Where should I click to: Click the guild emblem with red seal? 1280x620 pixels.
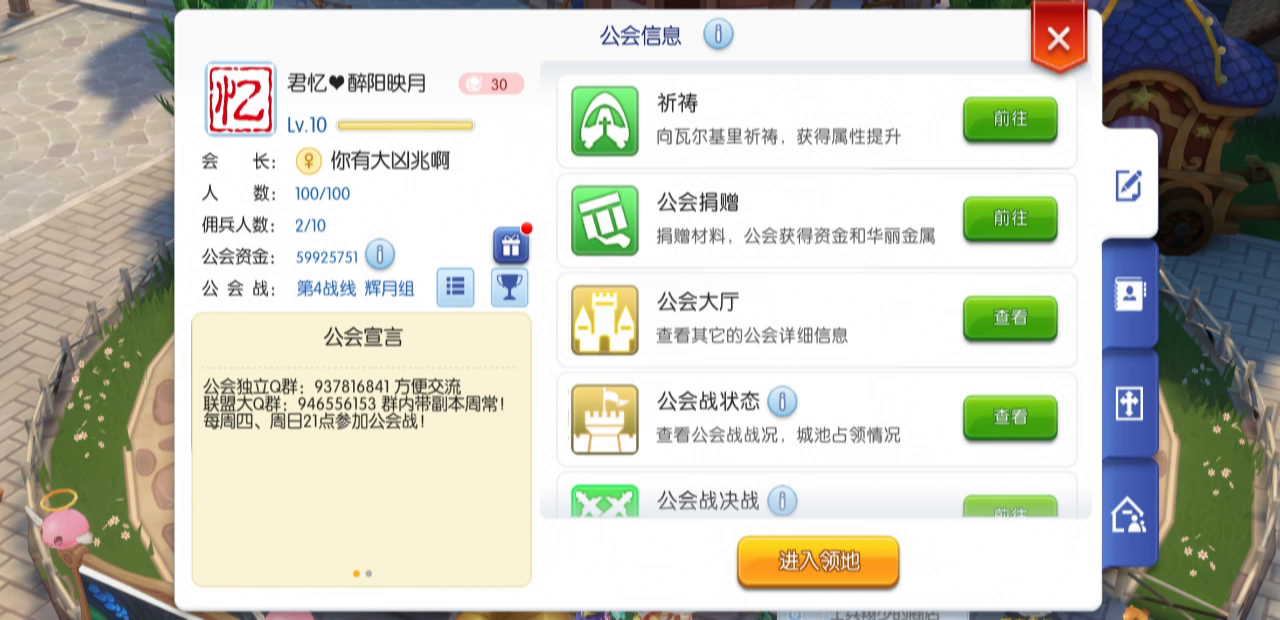[x=240, y=99]
